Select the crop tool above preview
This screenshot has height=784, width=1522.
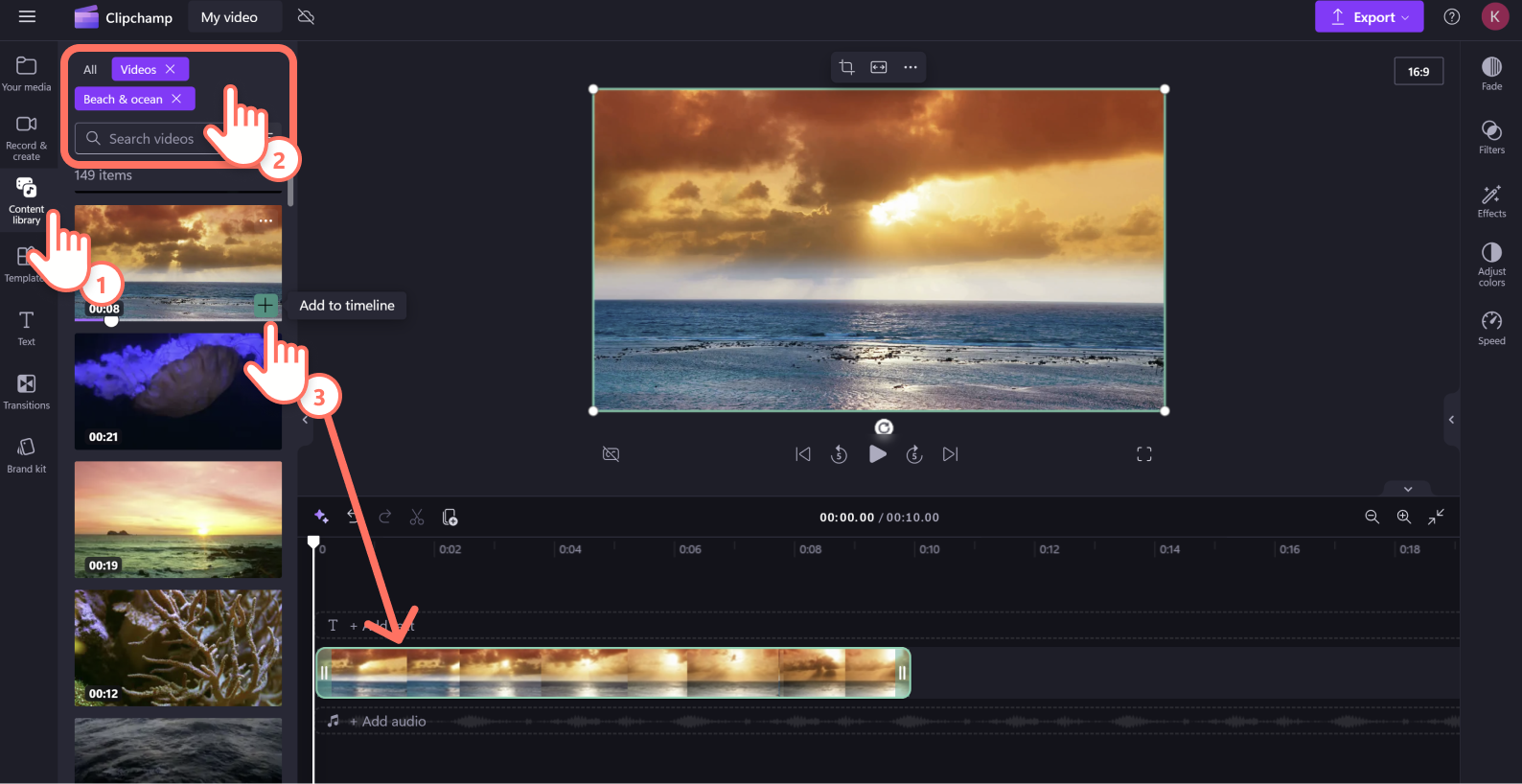coord(846,67)
